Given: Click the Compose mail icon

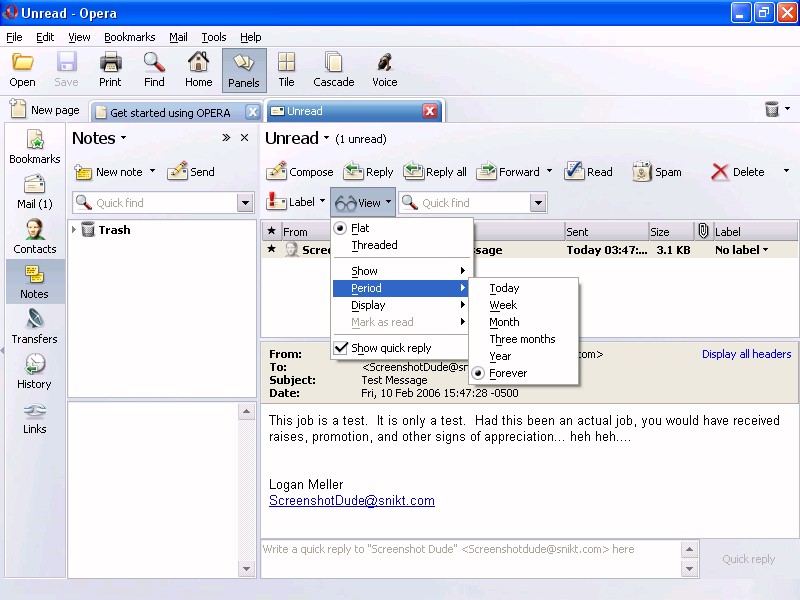Looking at the screenshot, I should (x=277, y=172).
